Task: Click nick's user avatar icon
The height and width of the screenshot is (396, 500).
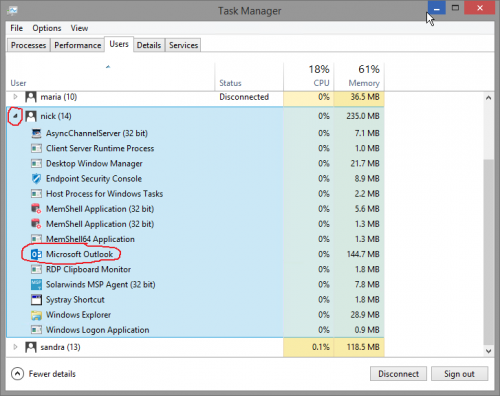Action: tap(31, 116)
